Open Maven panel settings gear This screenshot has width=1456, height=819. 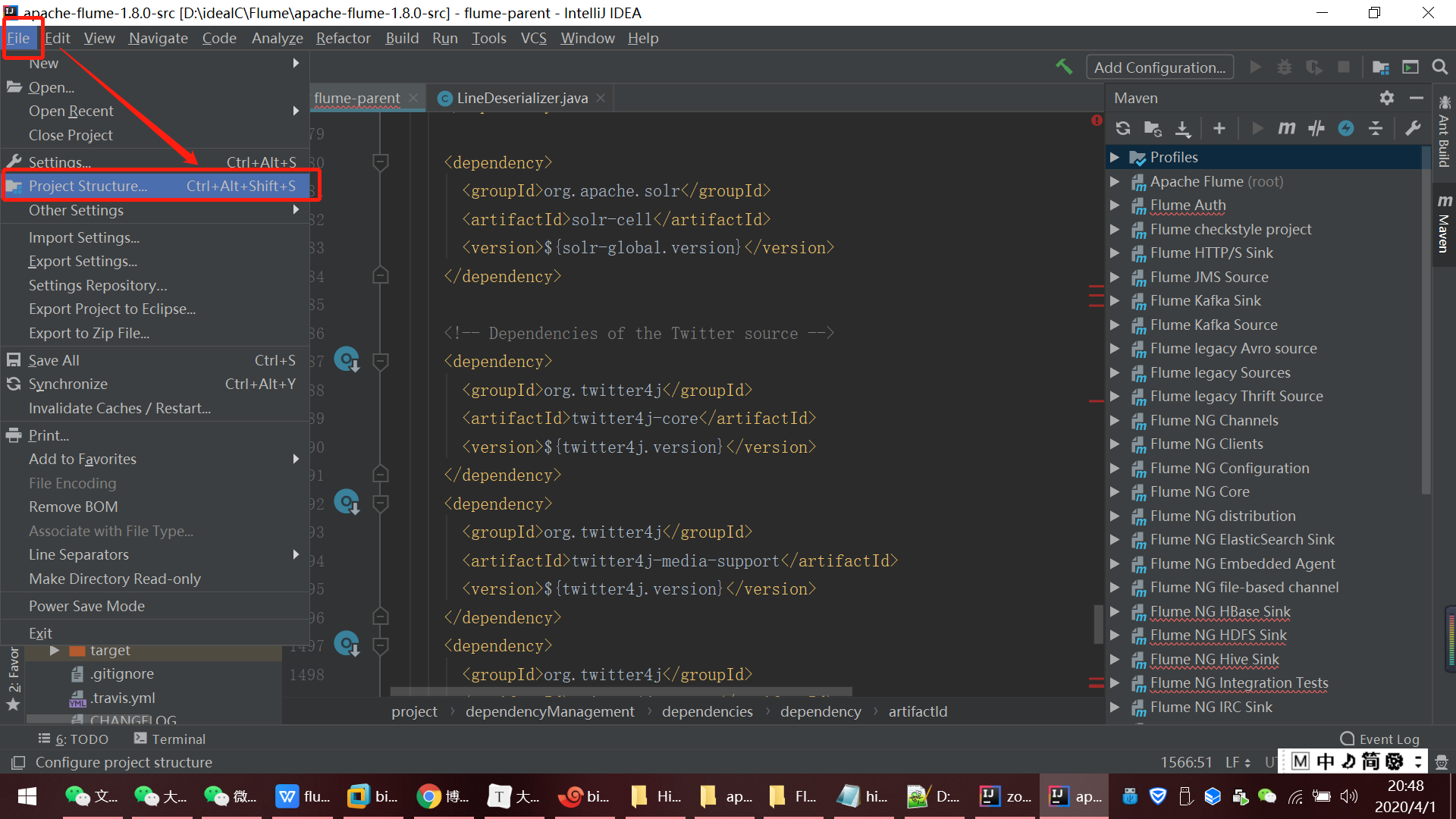pyautogui.click(x=1387, y=98)
